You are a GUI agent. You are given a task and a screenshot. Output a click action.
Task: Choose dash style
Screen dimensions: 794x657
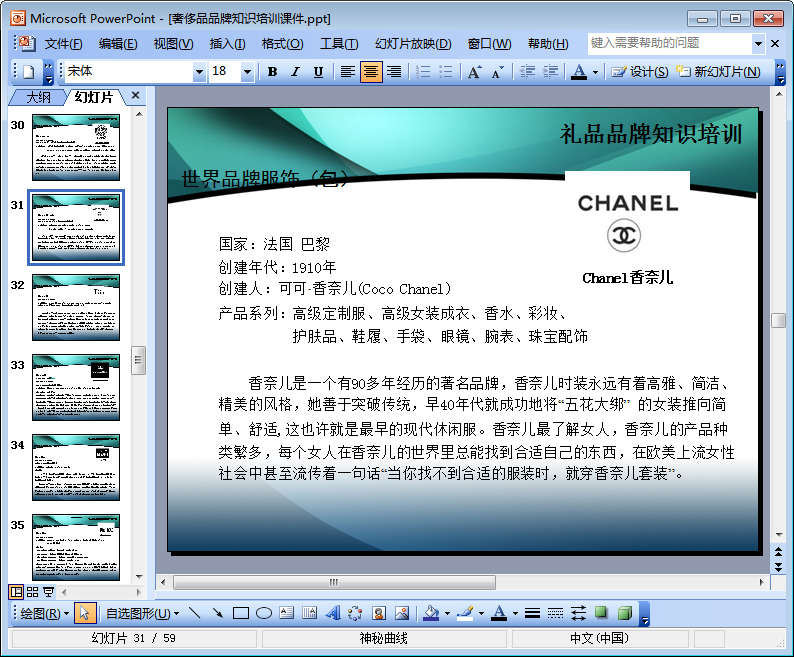(555, 613)
